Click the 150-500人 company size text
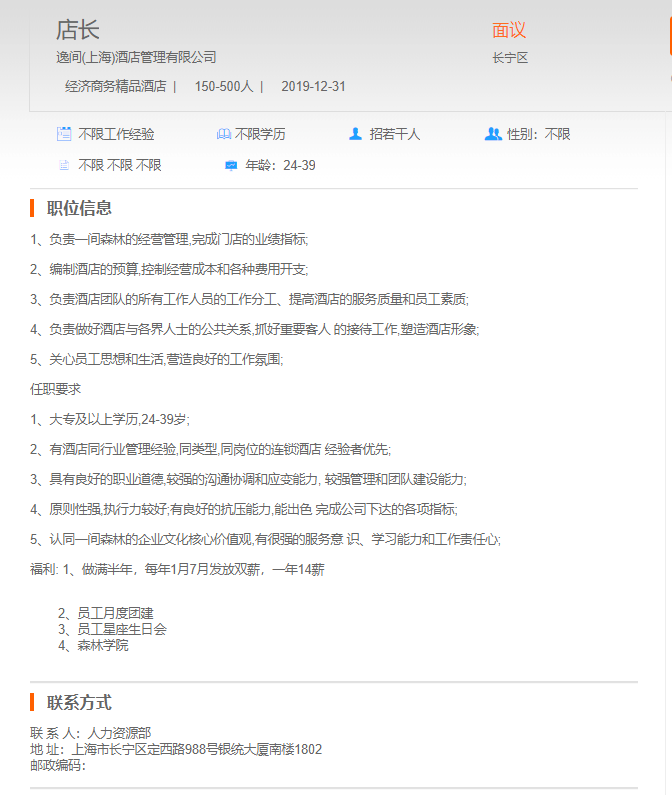The width and height of the screenshot is (672, 795). [224, 86]
